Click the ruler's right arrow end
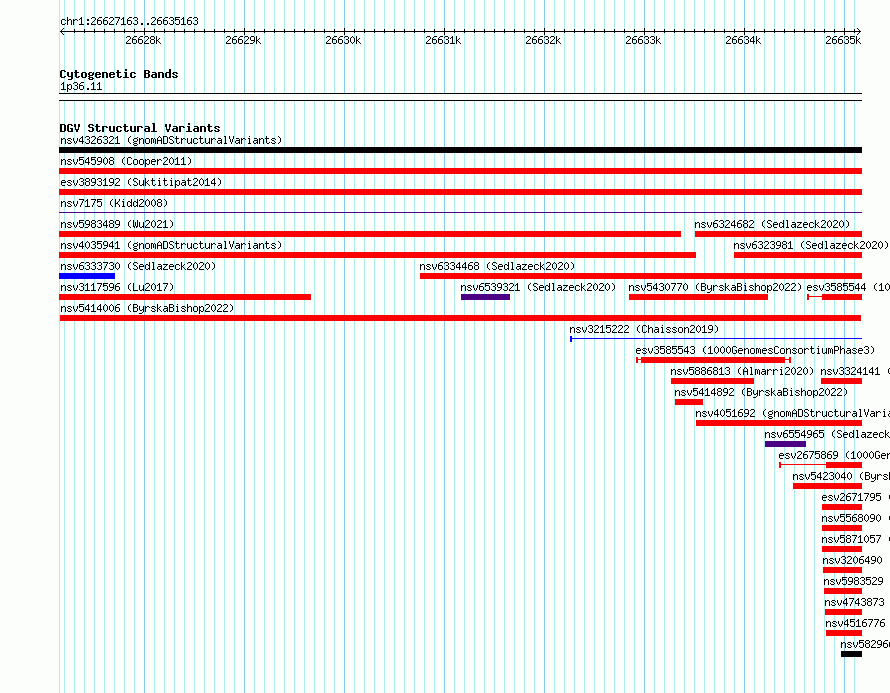This screenshot has height=693, width=890. click(x=859, y=31)
